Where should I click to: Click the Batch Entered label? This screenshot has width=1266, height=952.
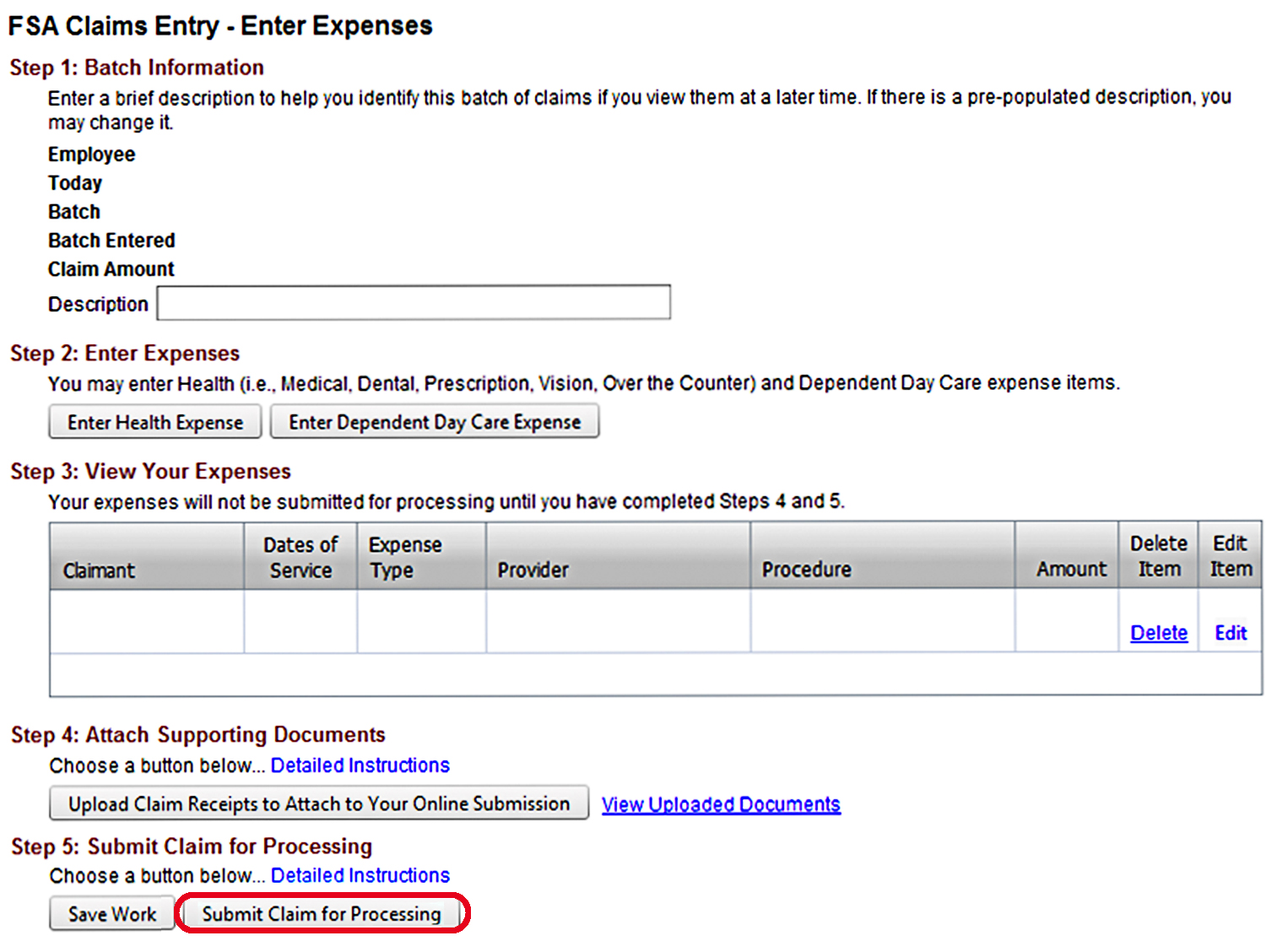tap(111, 241)
